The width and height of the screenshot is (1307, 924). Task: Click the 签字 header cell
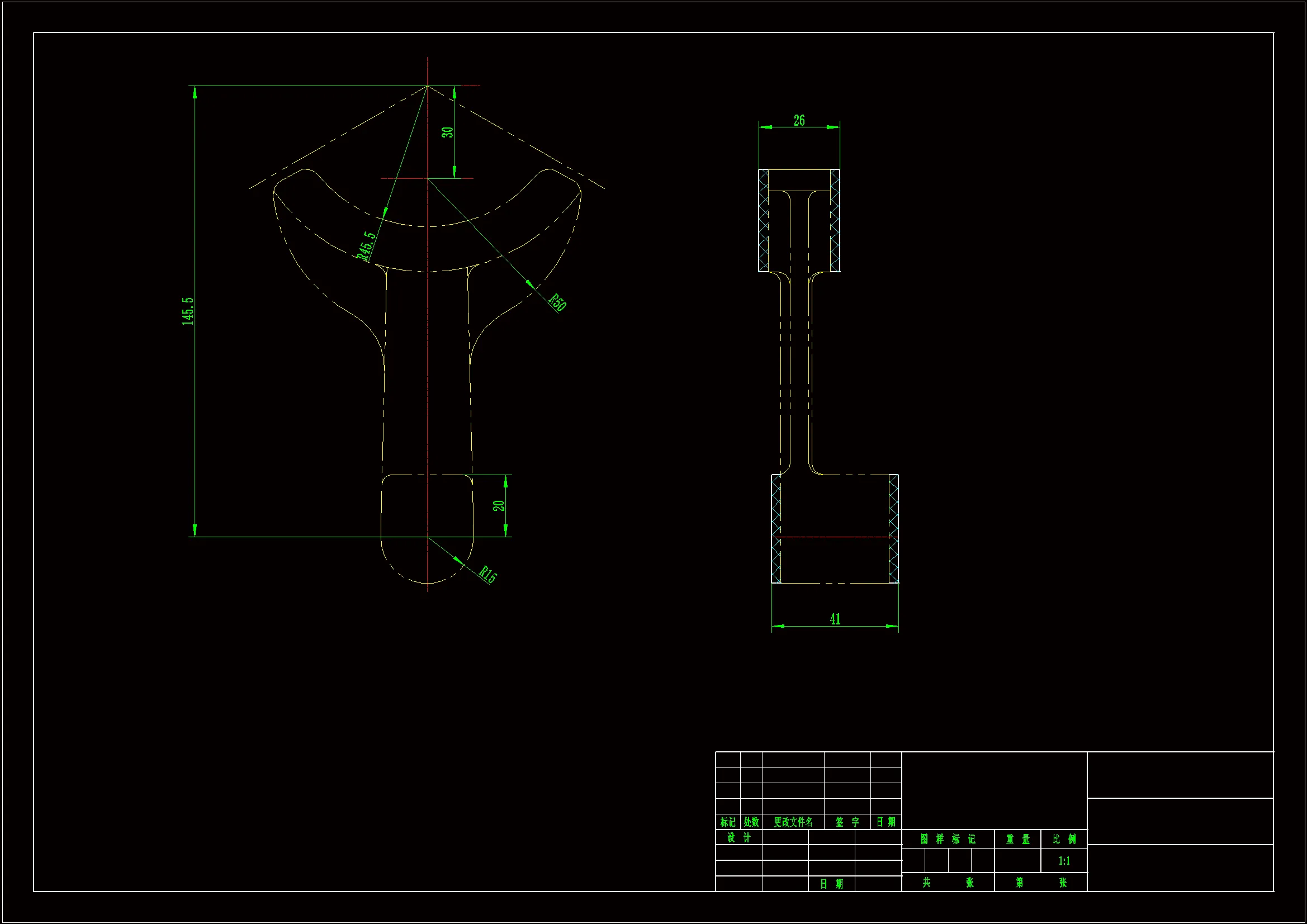pyautogui.click(x=847, y=822)
